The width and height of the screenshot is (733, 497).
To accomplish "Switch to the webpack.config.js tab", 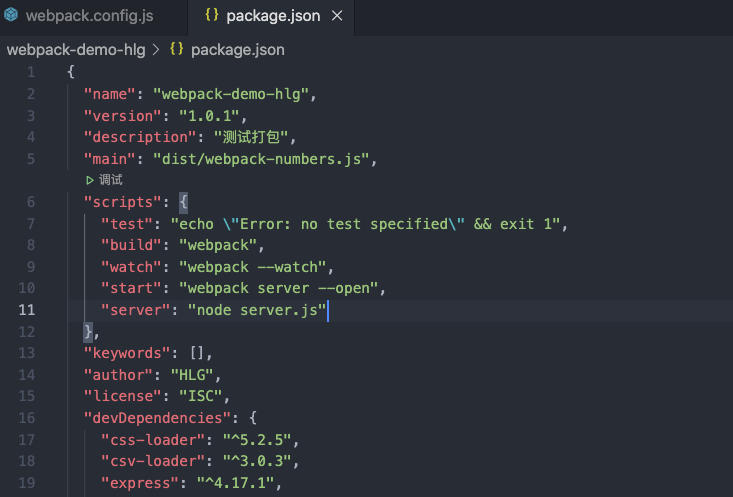I will (90, 16).
